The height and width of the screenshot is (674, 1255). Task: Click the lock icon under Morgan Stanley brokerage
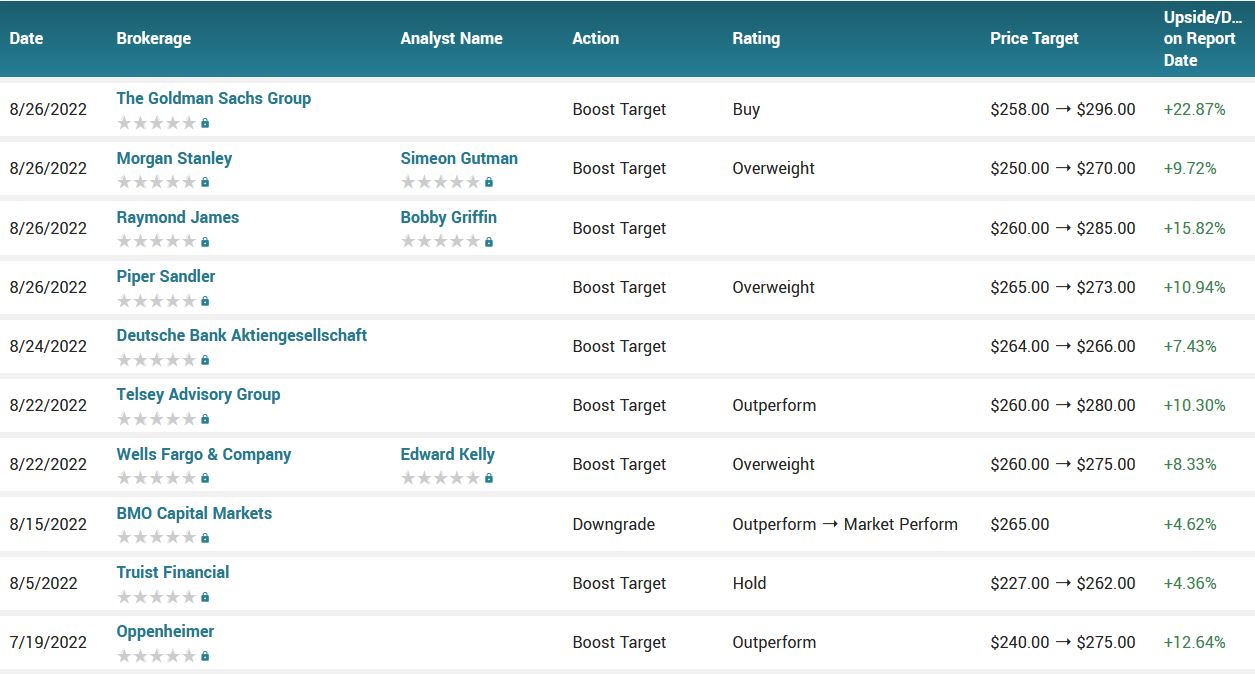coord(205,182)
